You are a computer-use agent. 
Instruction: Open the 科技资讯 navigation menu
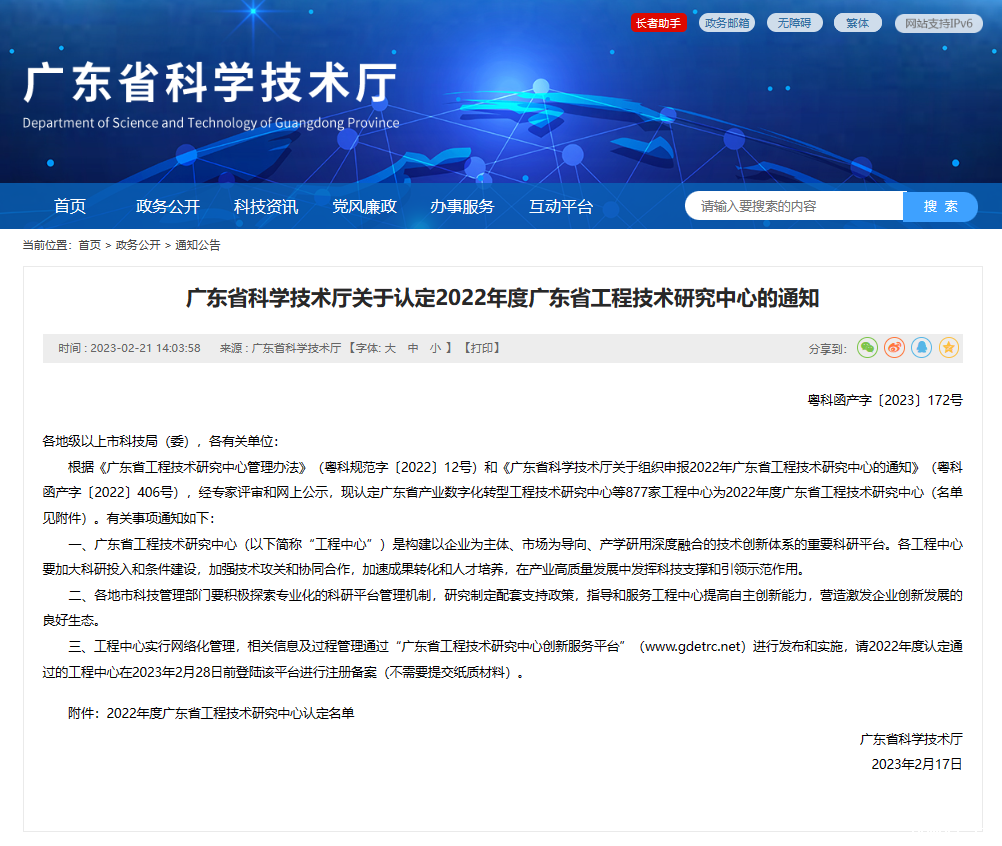click(x=266, y=206)
